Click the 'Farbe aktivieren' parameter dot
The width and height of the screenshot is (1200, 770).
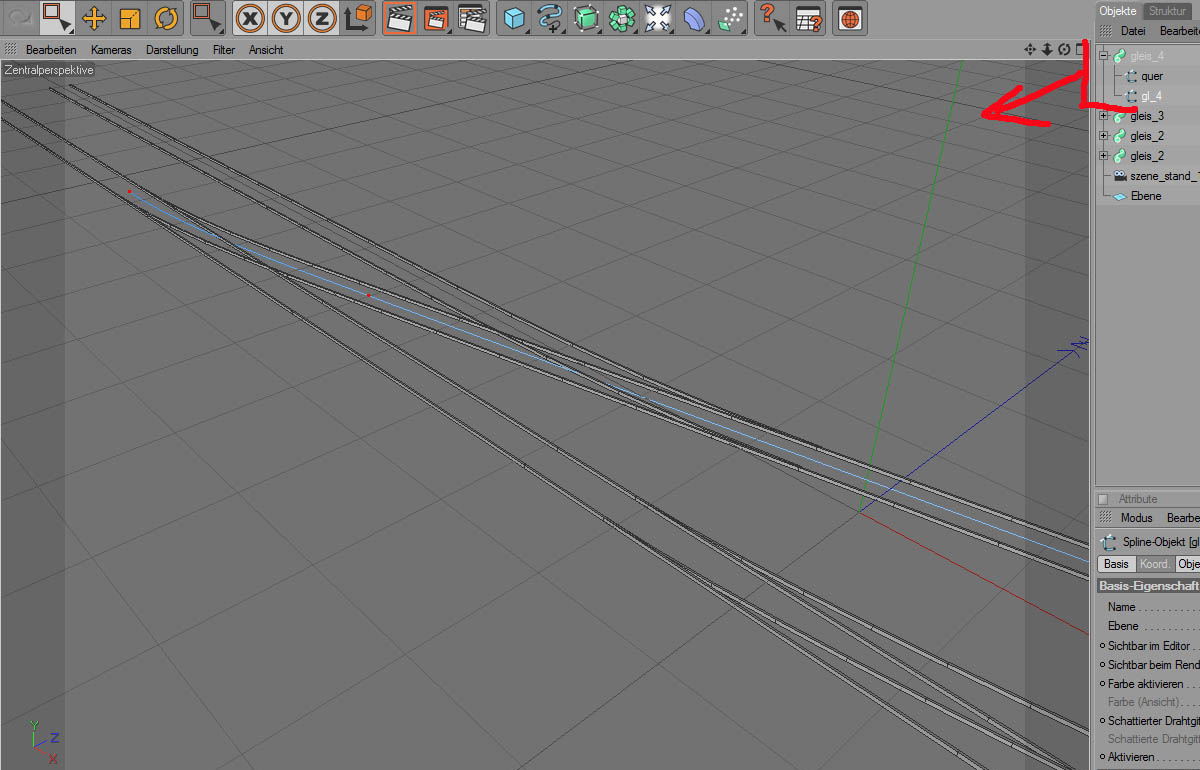tap(1103, 685)
